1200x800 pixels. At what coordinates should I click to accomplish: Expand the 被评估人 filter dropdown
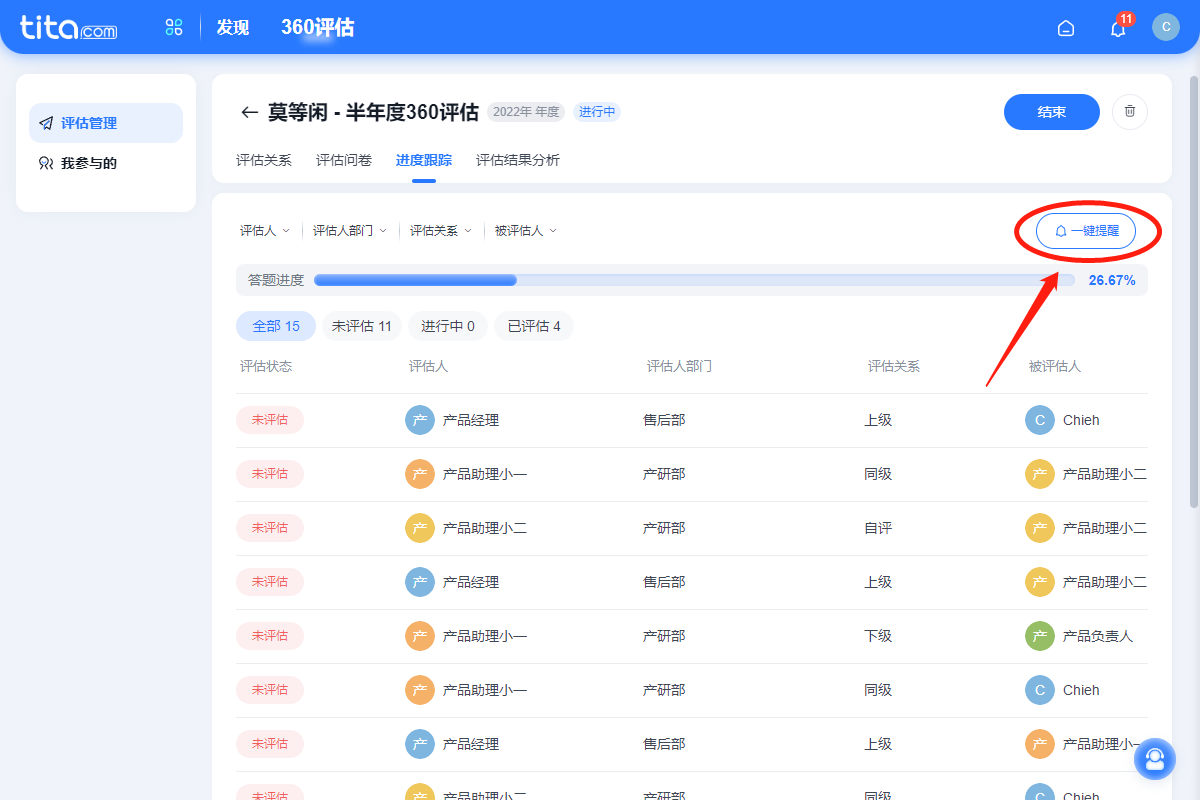[525, 231]
